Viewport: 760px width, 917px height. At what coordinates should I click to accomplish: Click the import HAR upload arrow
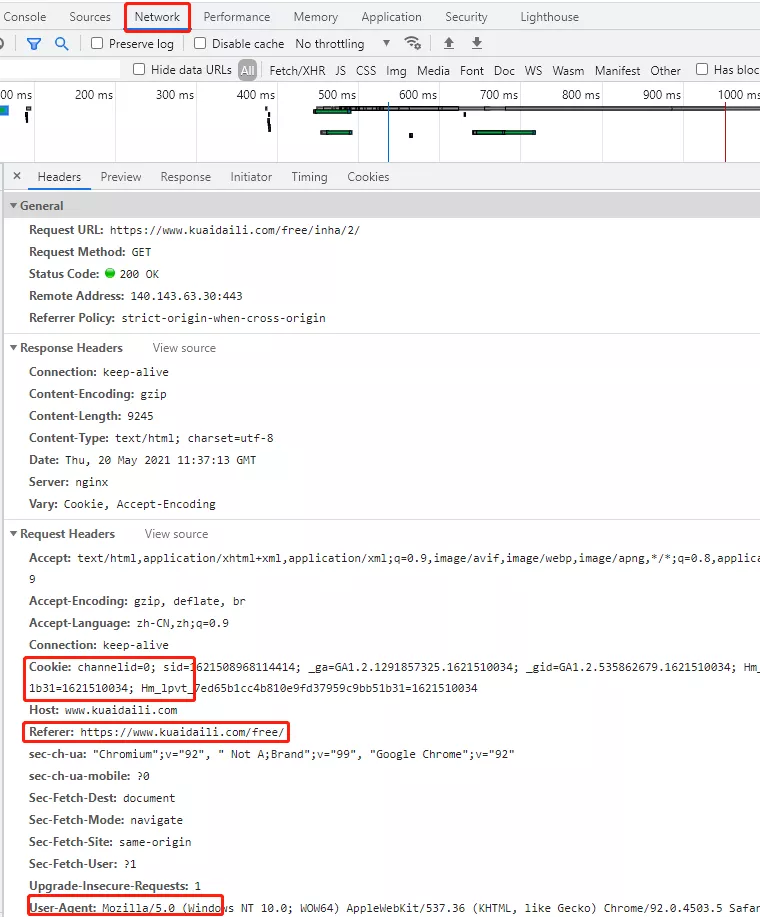click(x=449, y=43)
